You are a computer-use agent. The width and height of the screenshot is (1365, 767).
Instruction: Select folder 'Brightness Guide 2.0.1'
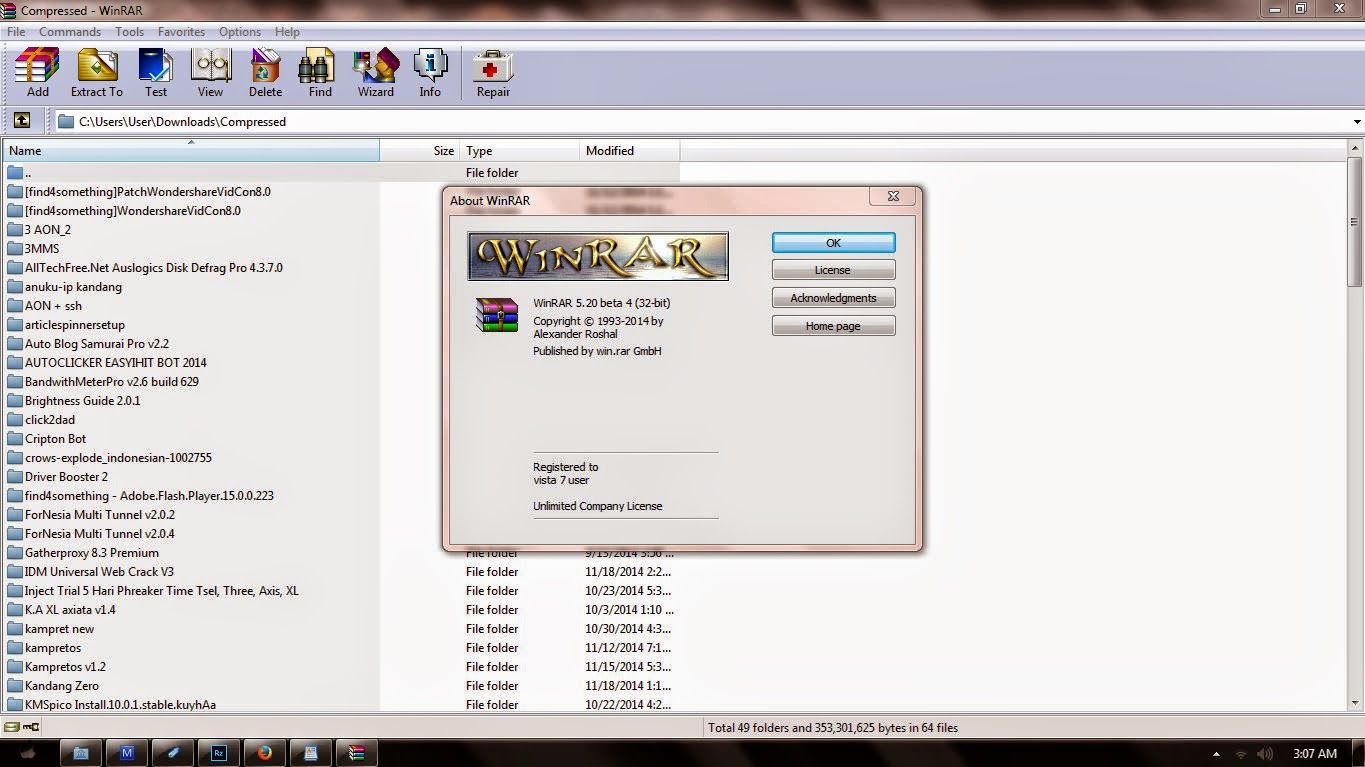click(82, 401)
